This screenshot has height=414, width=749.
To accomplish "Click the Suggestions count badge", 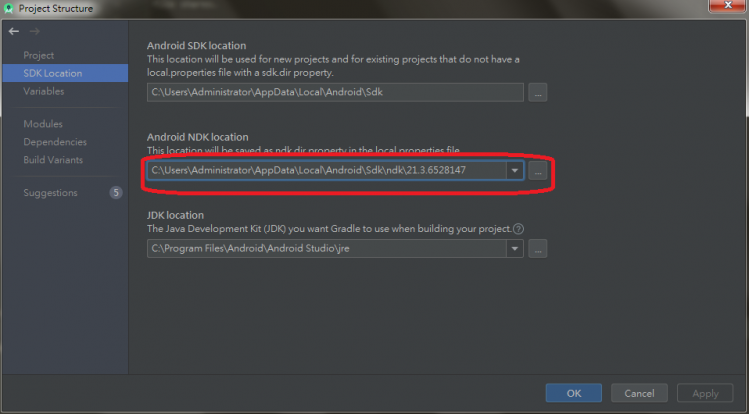I will pyautogui.click(x=116, y=193).
